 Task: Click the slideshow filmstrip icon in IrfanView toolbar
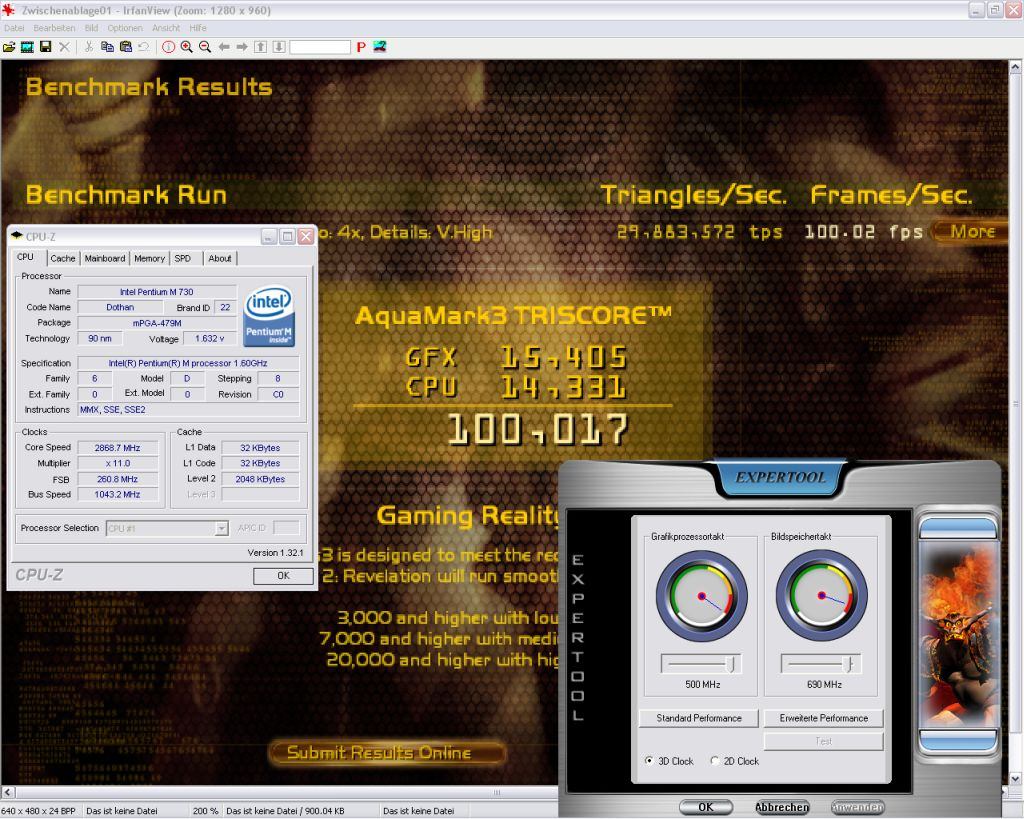27,46
